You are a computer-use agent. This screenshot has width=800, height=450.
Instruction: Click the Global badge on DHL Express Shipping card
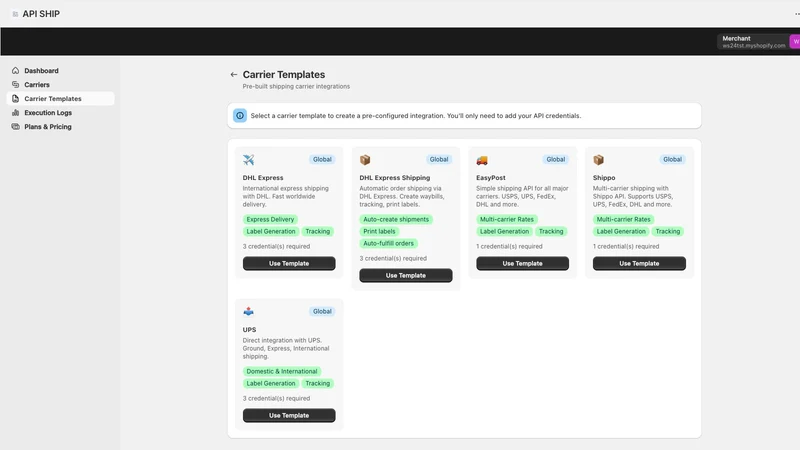tap(439, 159)
